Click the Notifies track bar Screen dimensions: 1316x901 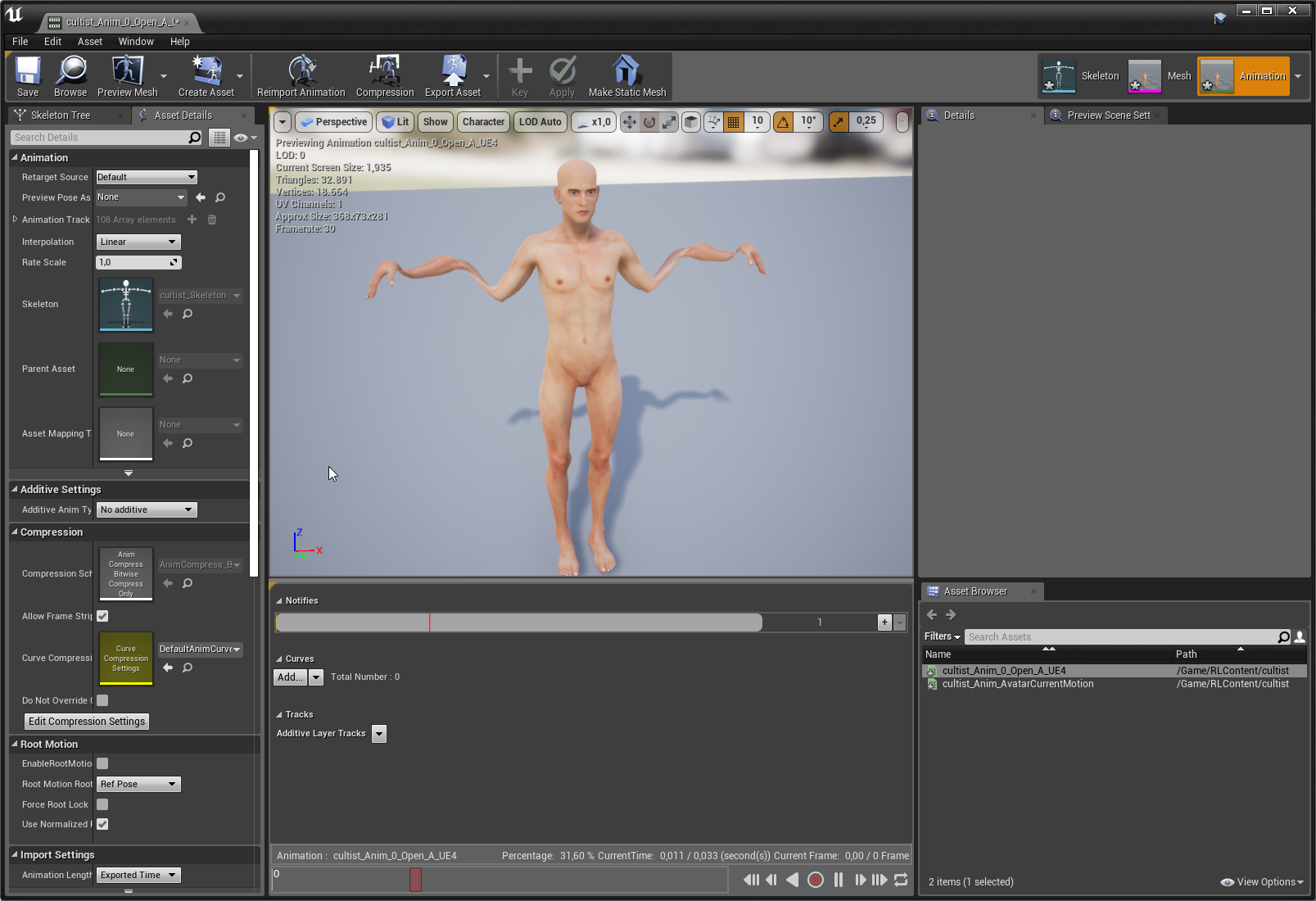pyautogui.click(x=519, y=623)
